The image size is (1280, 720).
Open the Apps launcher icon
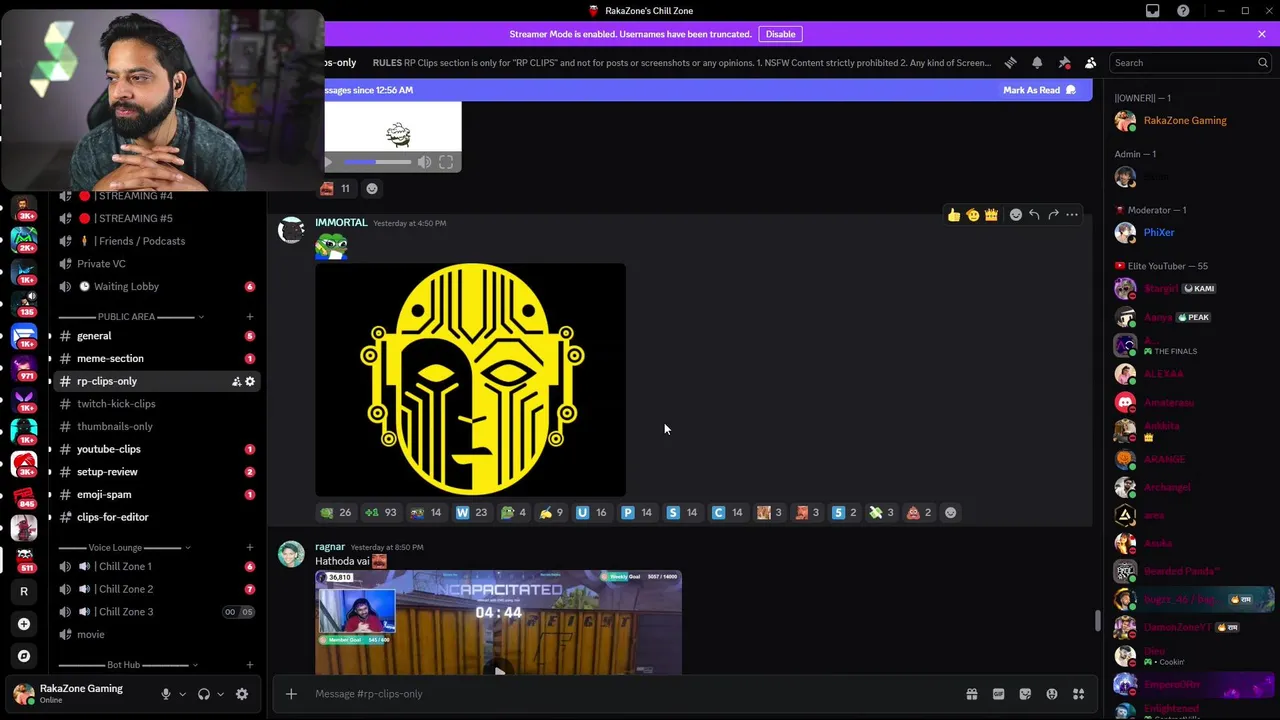(1078, 694)
